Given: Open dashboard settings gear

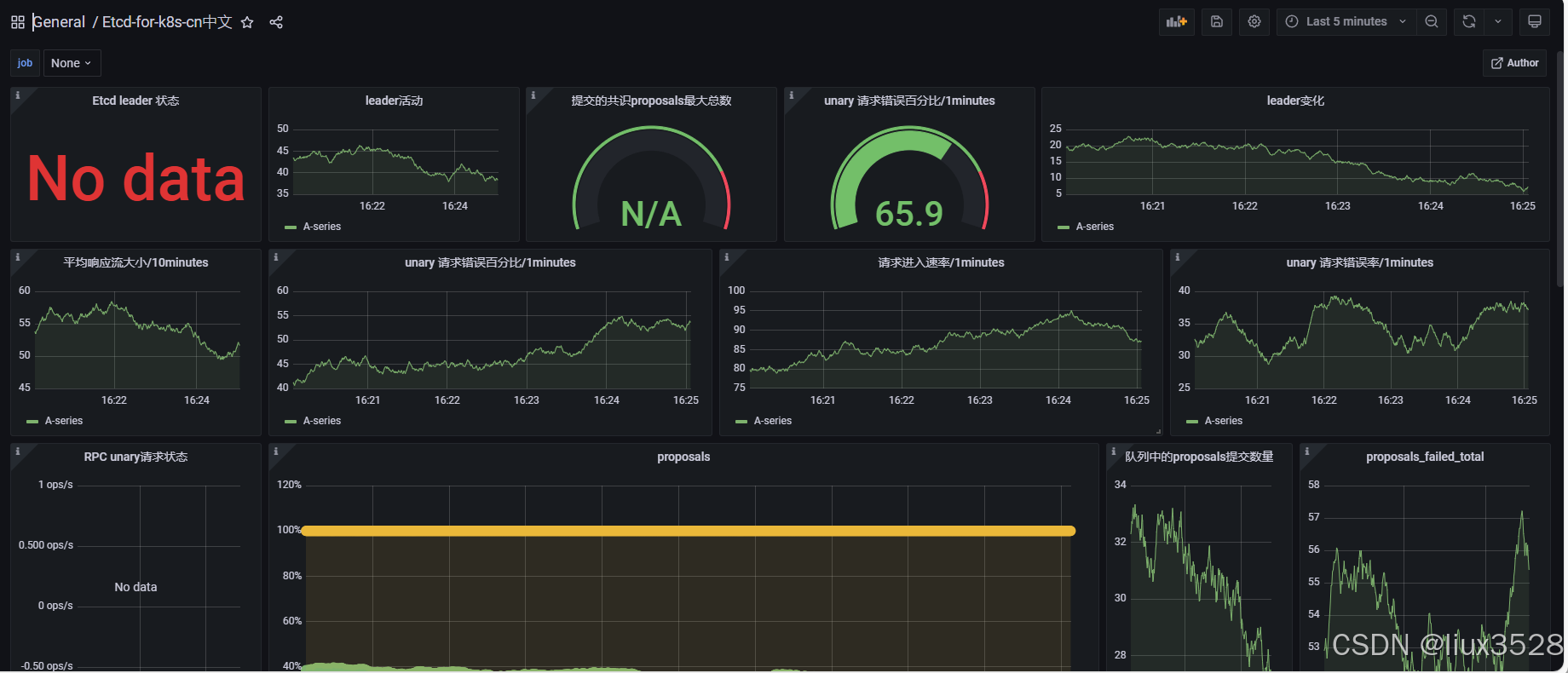Looking at the screenshot, I should point(1254,21).
